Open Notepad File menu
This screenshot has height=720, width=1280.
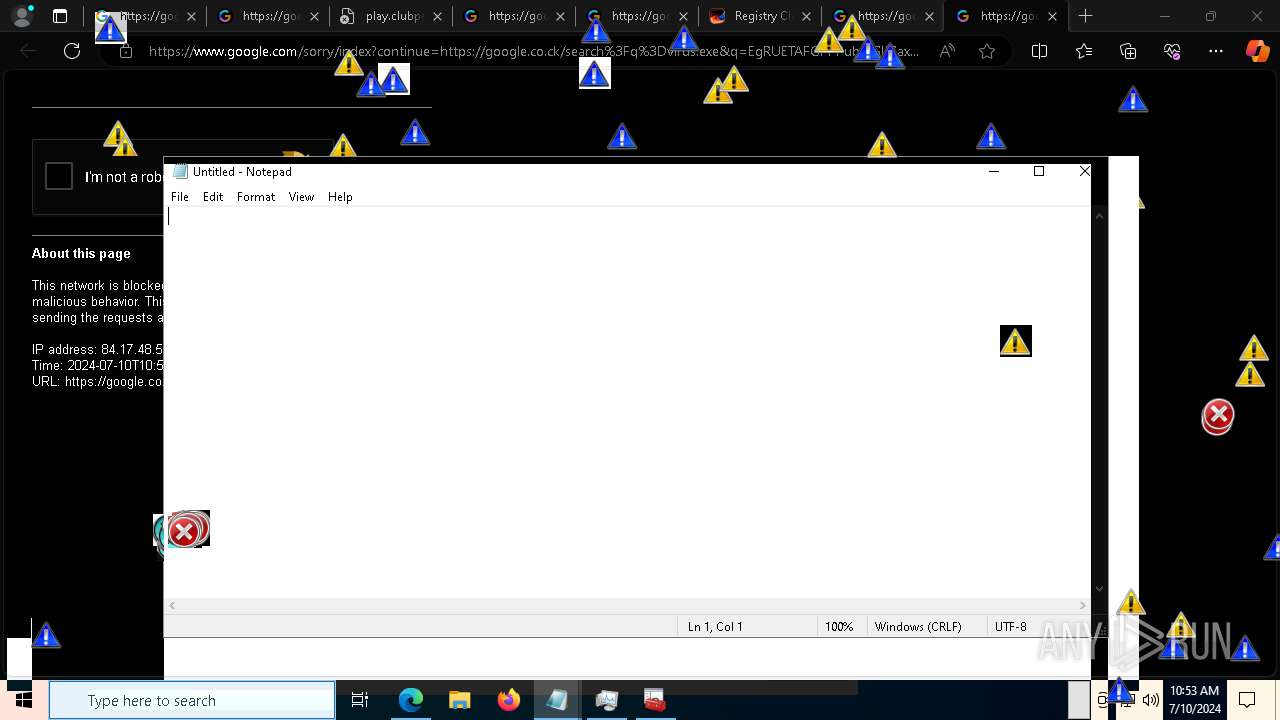click(180, 197)
